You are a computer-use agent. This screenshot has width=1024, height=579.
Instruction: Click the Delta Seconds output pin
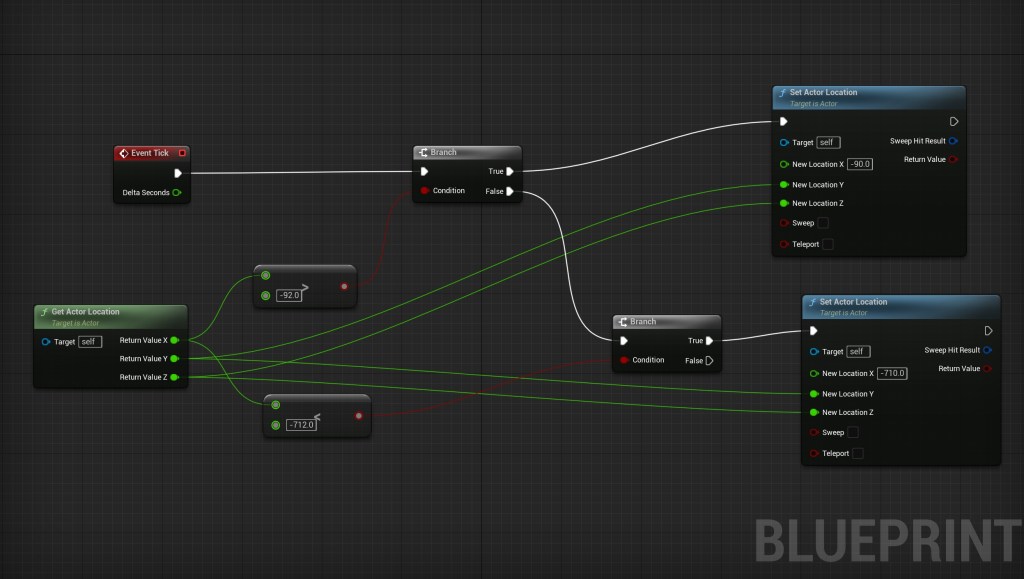[x=177, y=192]
